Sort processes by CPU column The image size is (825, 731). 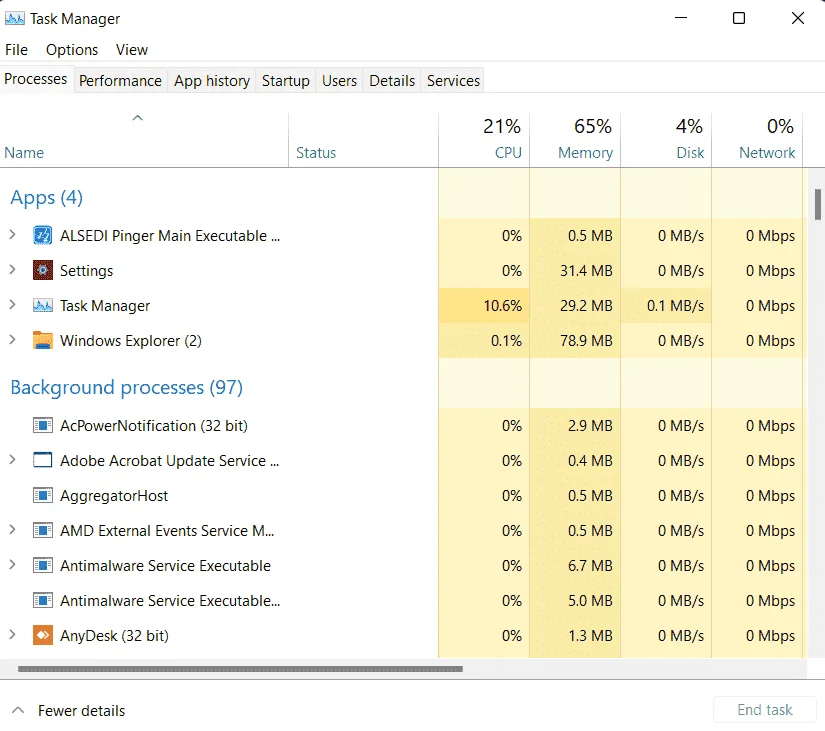(484, 140)
